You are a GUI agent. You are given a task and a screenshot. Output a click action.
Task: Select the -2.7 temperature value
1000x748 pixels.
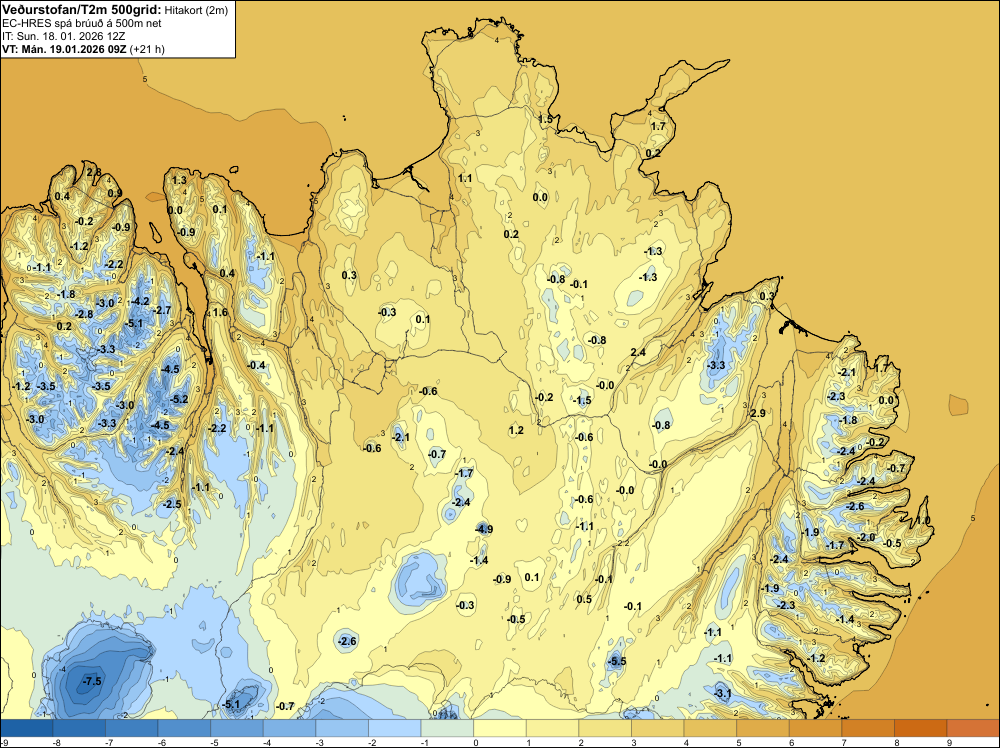[162, 310]
